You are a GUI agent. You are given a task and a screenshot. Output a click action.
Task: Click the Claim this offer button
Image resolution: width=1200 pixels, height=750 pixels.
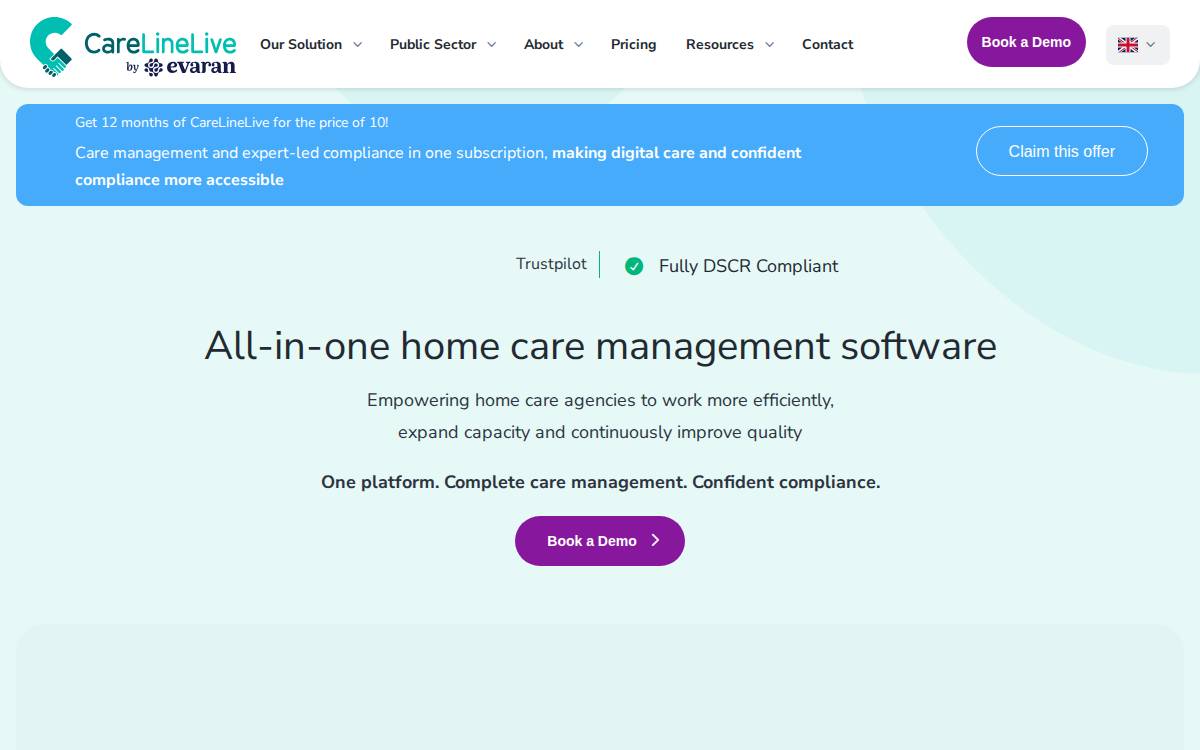tap(1062, 151)
